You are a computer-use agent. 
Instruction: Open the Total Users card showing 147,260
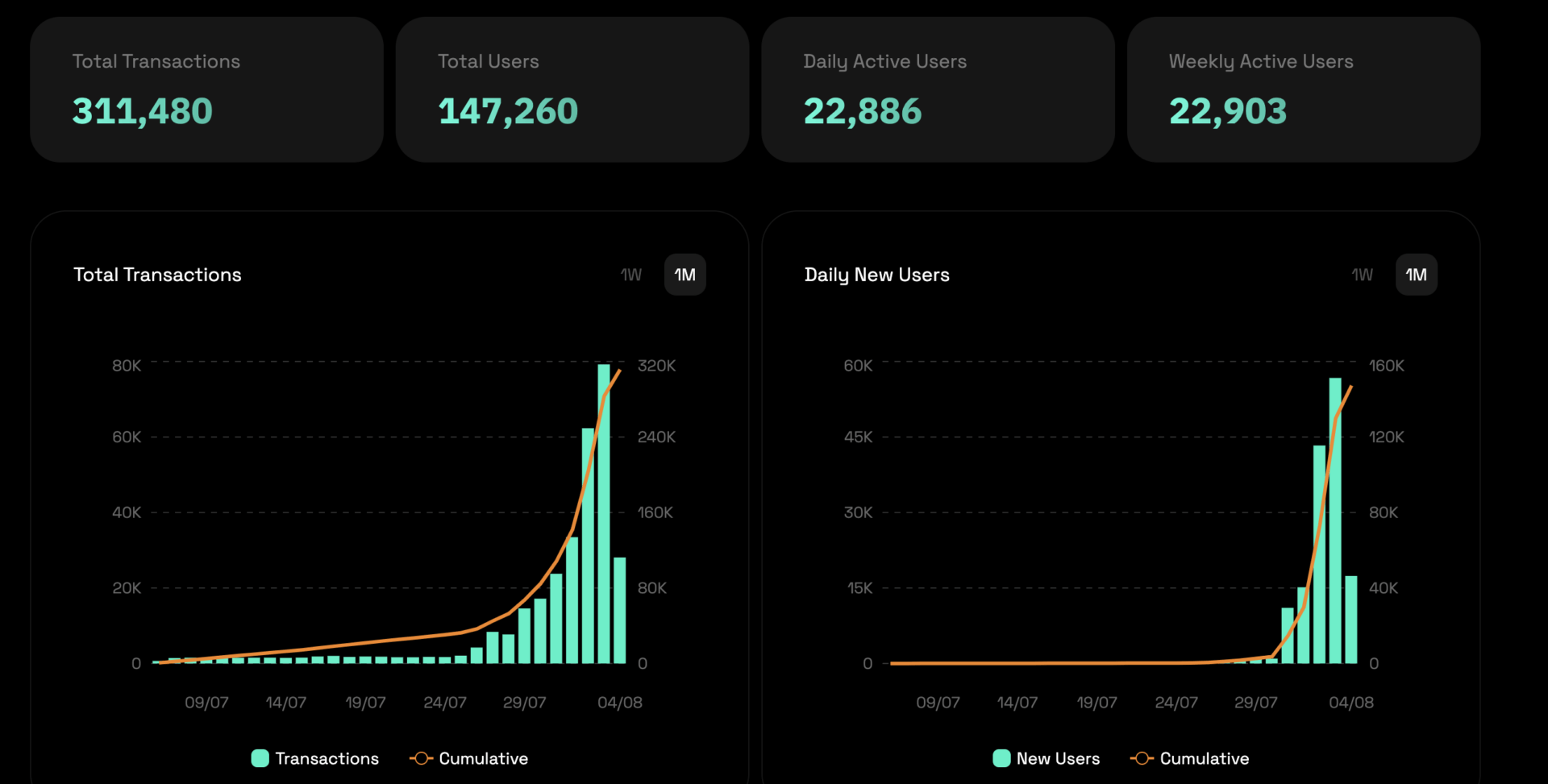(x=508, y=111)
